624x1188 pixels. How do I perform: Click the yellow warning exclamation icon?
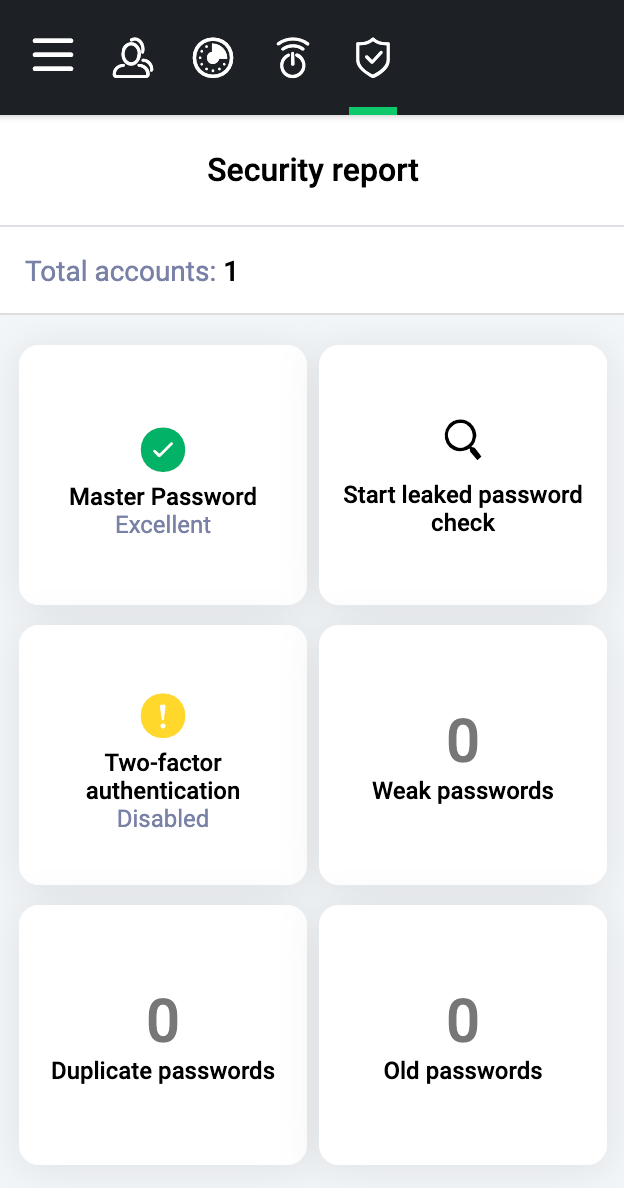pos(163,715)
